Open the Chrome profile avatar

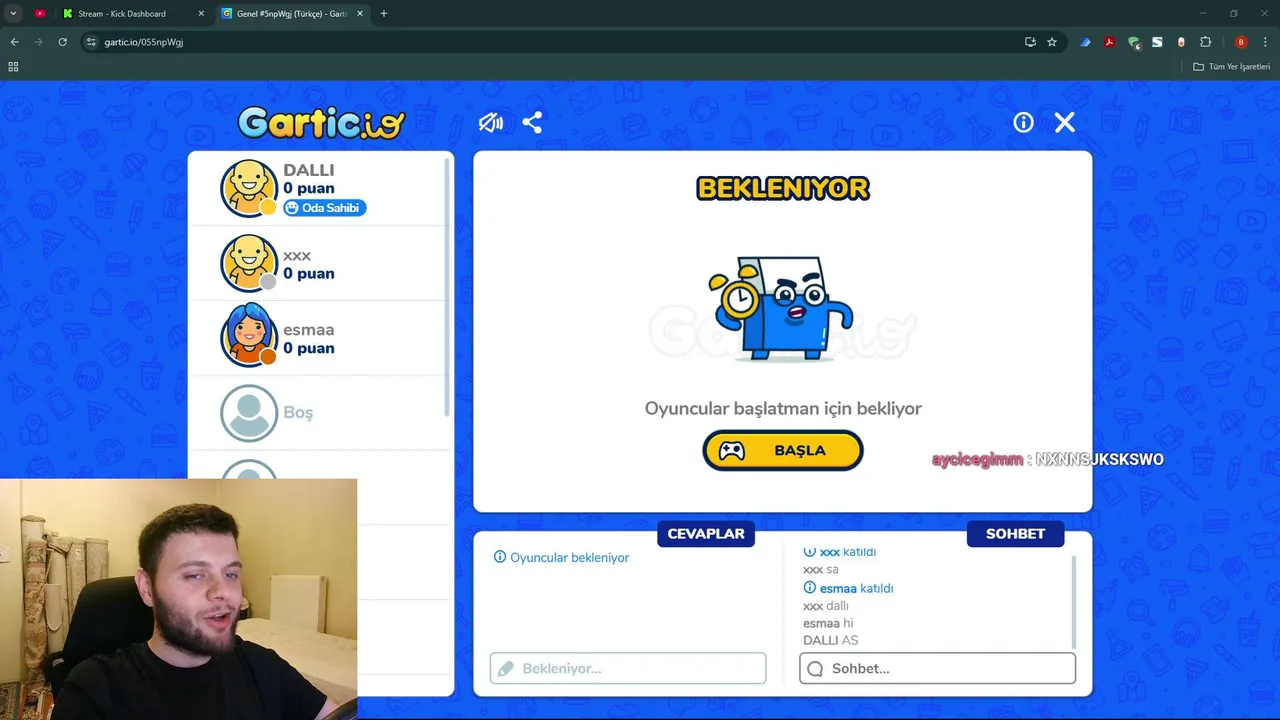1241,42
